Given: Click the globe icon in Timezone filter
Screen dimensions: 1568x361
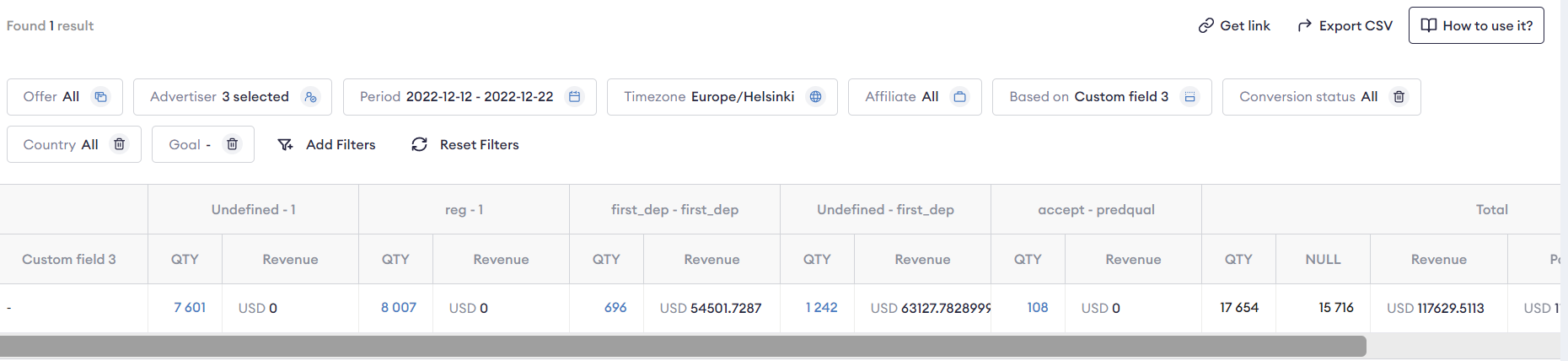Looking at the screenshot, I should 815,97.
